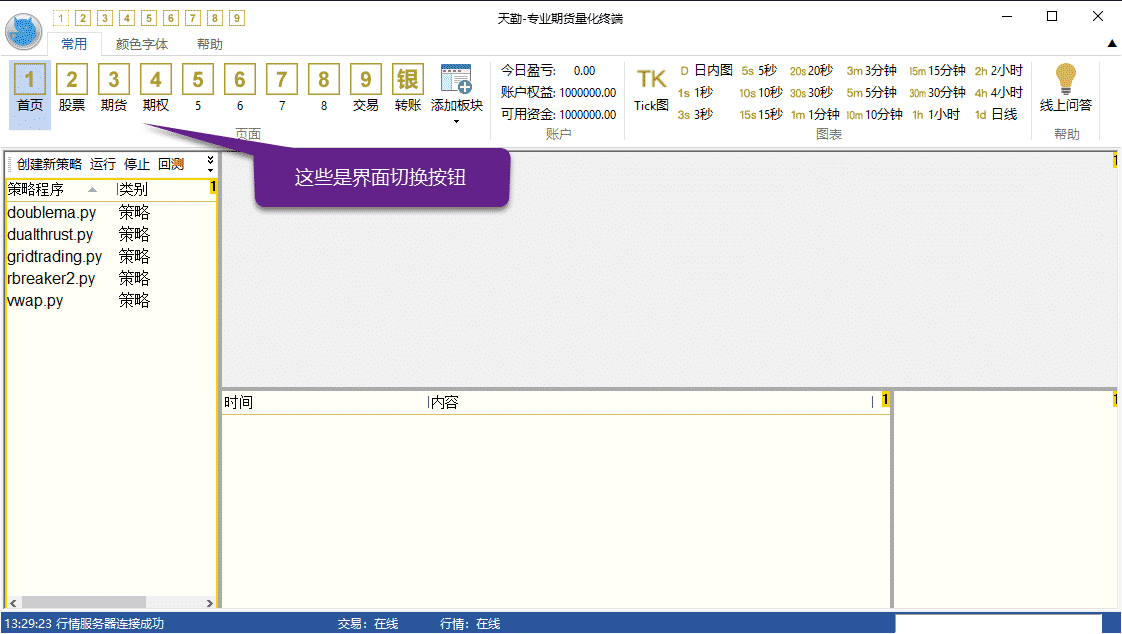Viewport: 1122px width, 634px height.
Task: Switch to the 颜色字体 ribbon tab
Action: point(142,44)
